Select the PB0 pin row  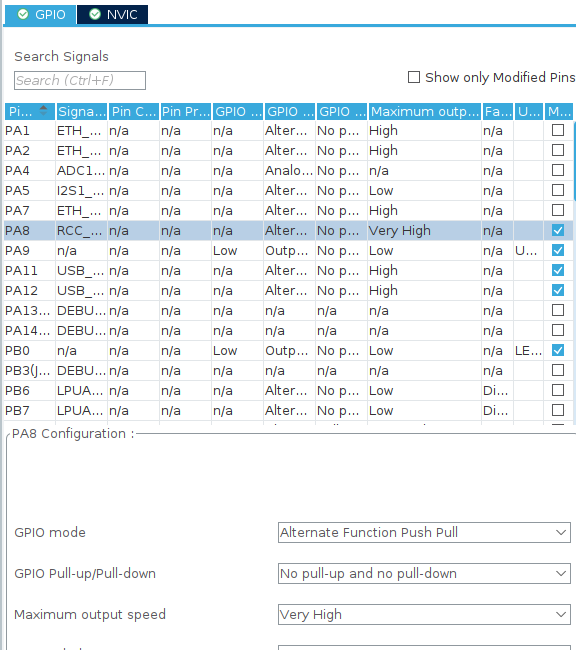point(289,351)
